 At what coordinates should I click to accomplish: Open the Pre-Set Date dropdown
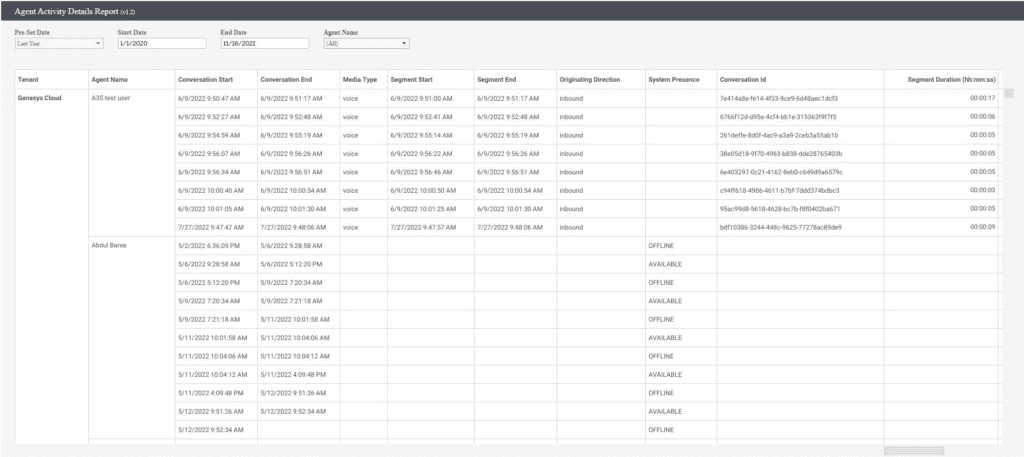click(x=59, y=44)
